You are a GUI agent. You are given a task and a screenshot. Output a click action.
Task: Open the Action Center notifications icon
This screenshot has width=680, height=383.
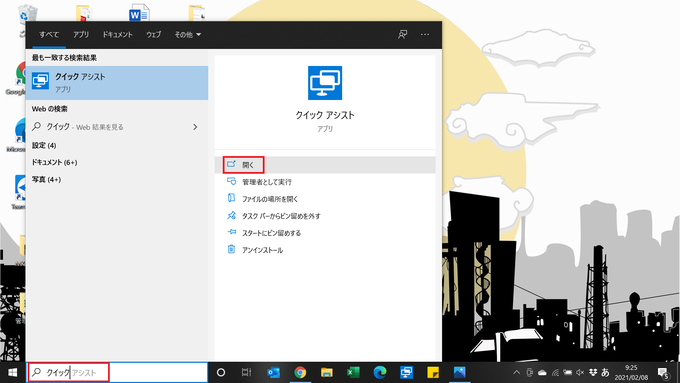[664, 372]
